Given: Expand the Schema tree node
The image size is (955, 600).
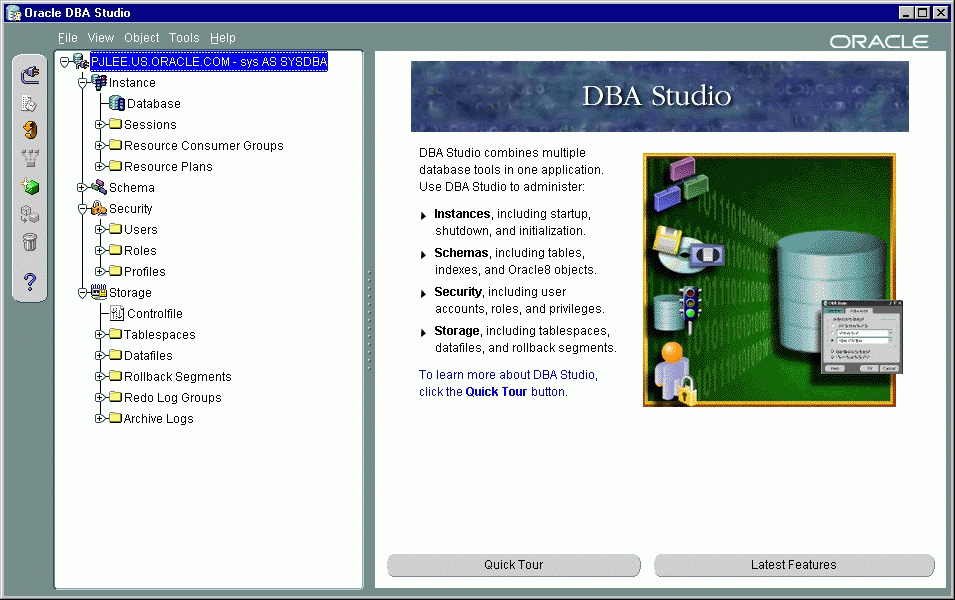Looking at the screenshot, I should (x=83, y=188).
